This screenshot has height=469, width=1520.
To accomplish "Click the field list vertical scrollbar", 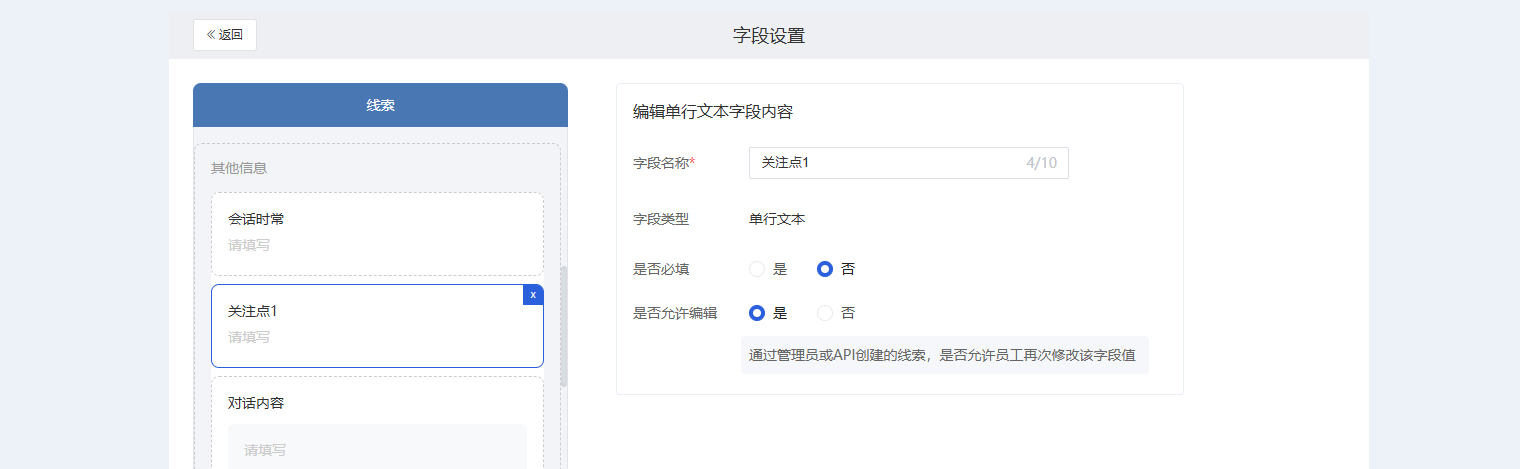I will click(563, 326).
